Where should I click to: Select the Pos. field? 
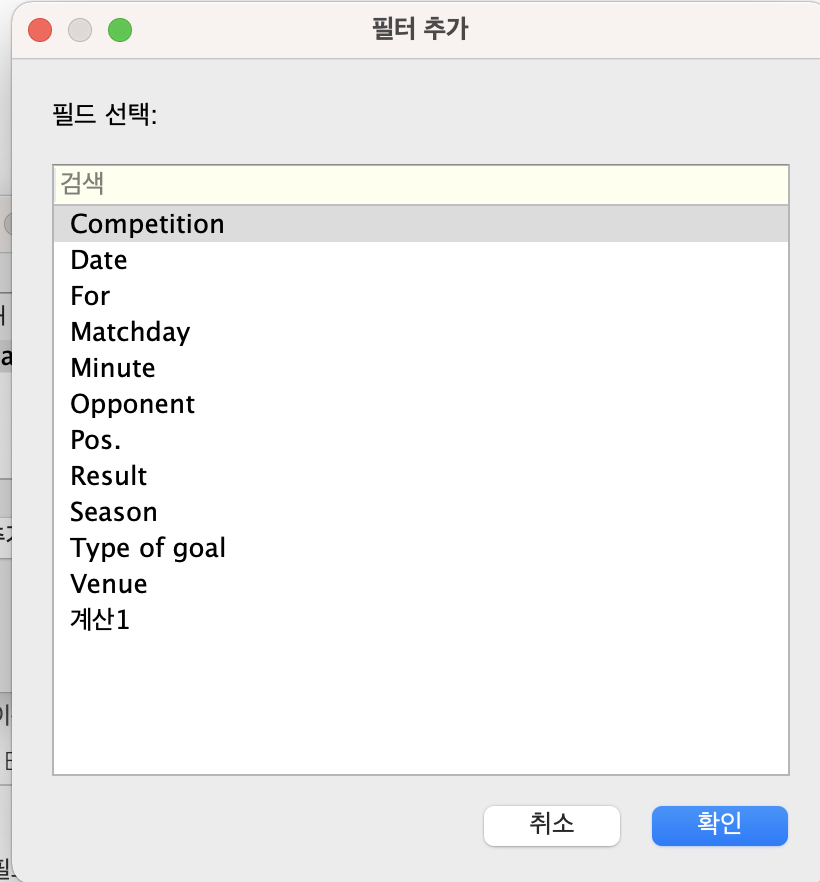pyautogui.click(x=96, y=440)
